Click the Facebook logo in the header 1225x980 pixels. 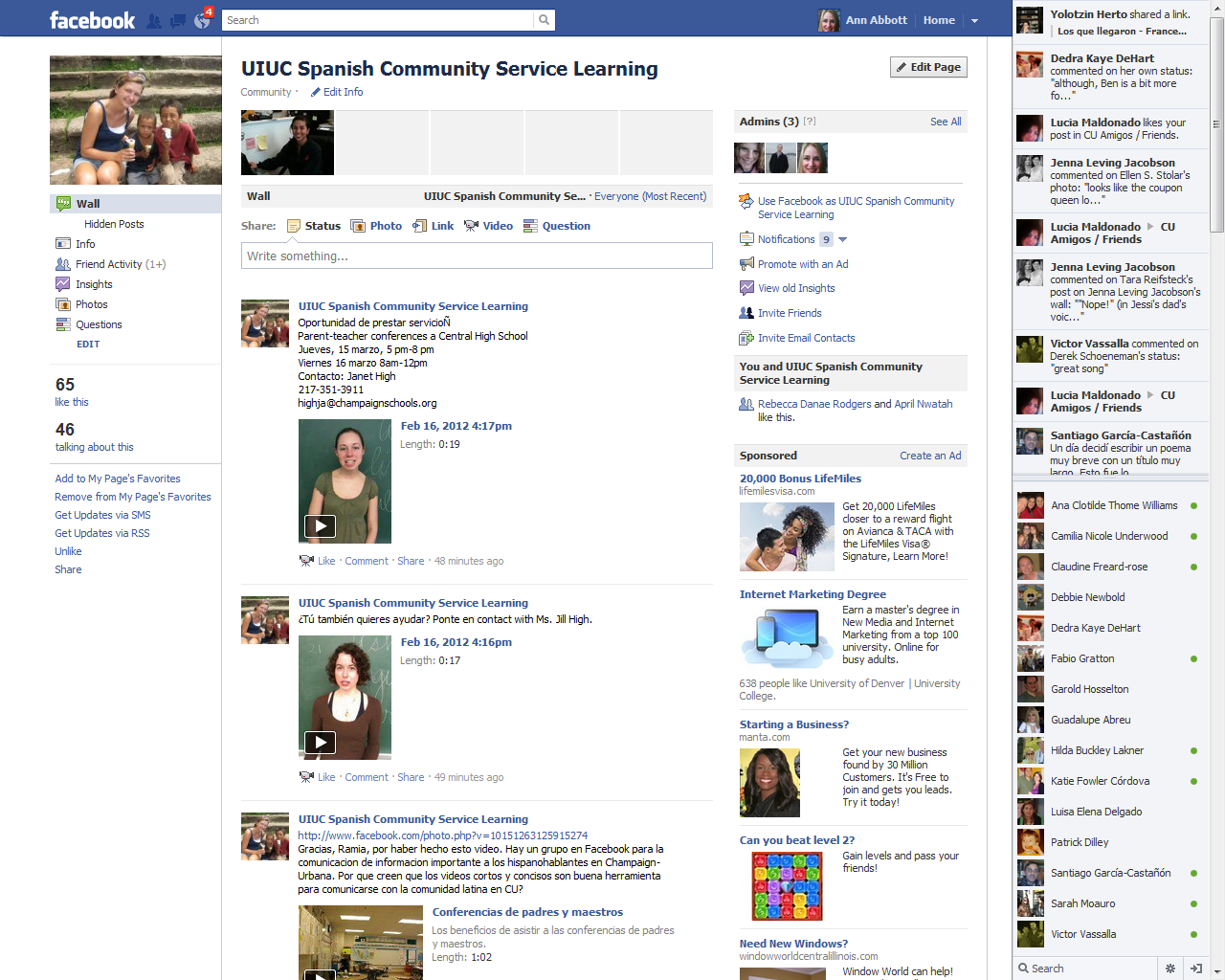92,20
